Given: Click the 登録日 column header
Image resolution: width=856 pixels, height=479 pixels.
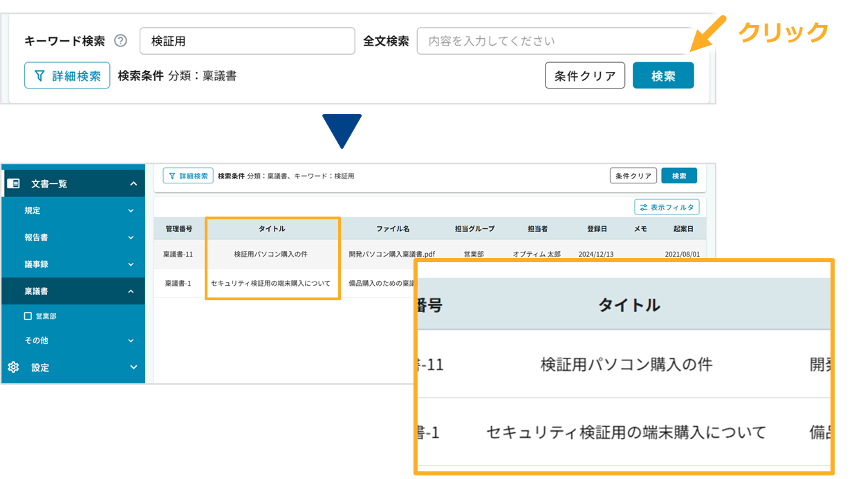Looking at the screenshot, I should 596,228.
